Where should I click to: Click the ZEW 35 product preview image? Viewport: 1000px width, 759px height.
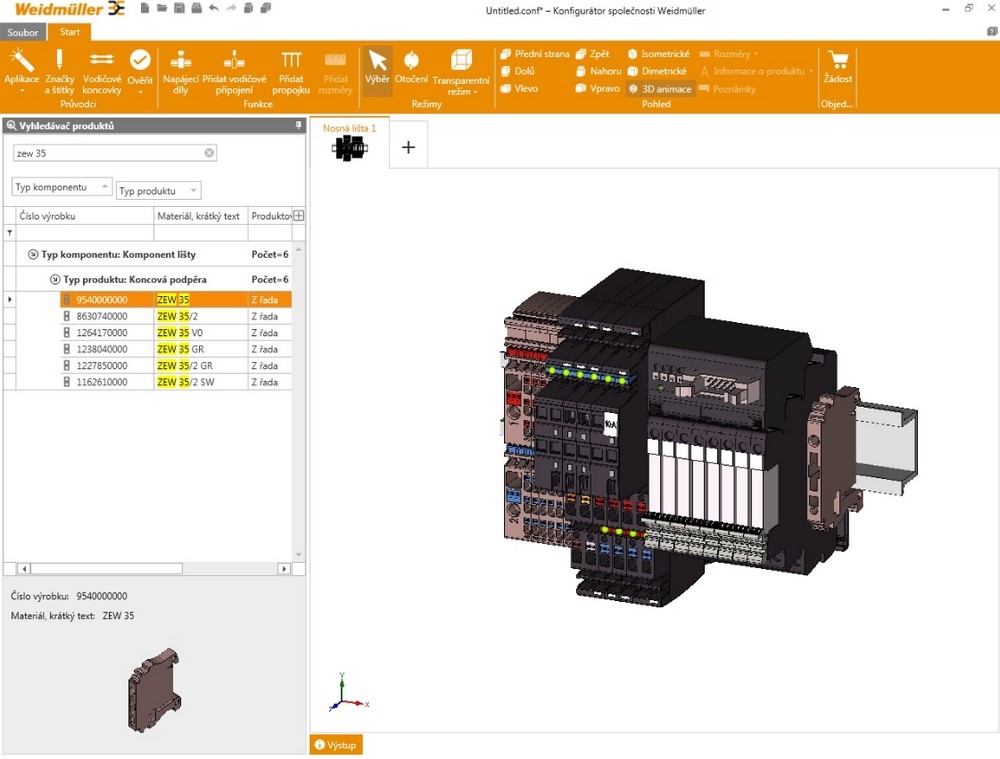click(x=153, y=689)
